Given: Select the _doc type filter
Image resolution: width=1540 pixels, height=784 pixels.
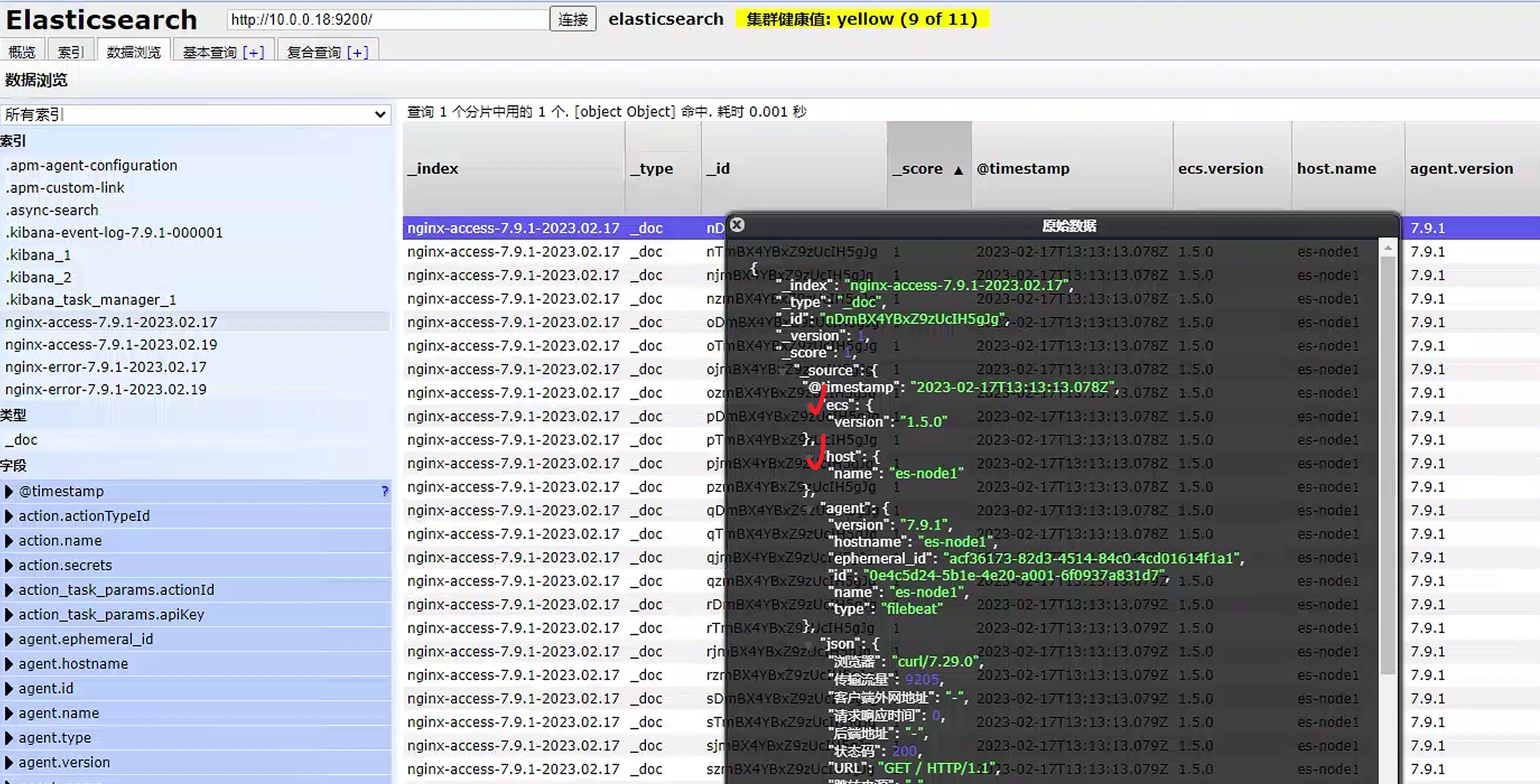Looking at the screenshot, I should [x=21, y=440].
